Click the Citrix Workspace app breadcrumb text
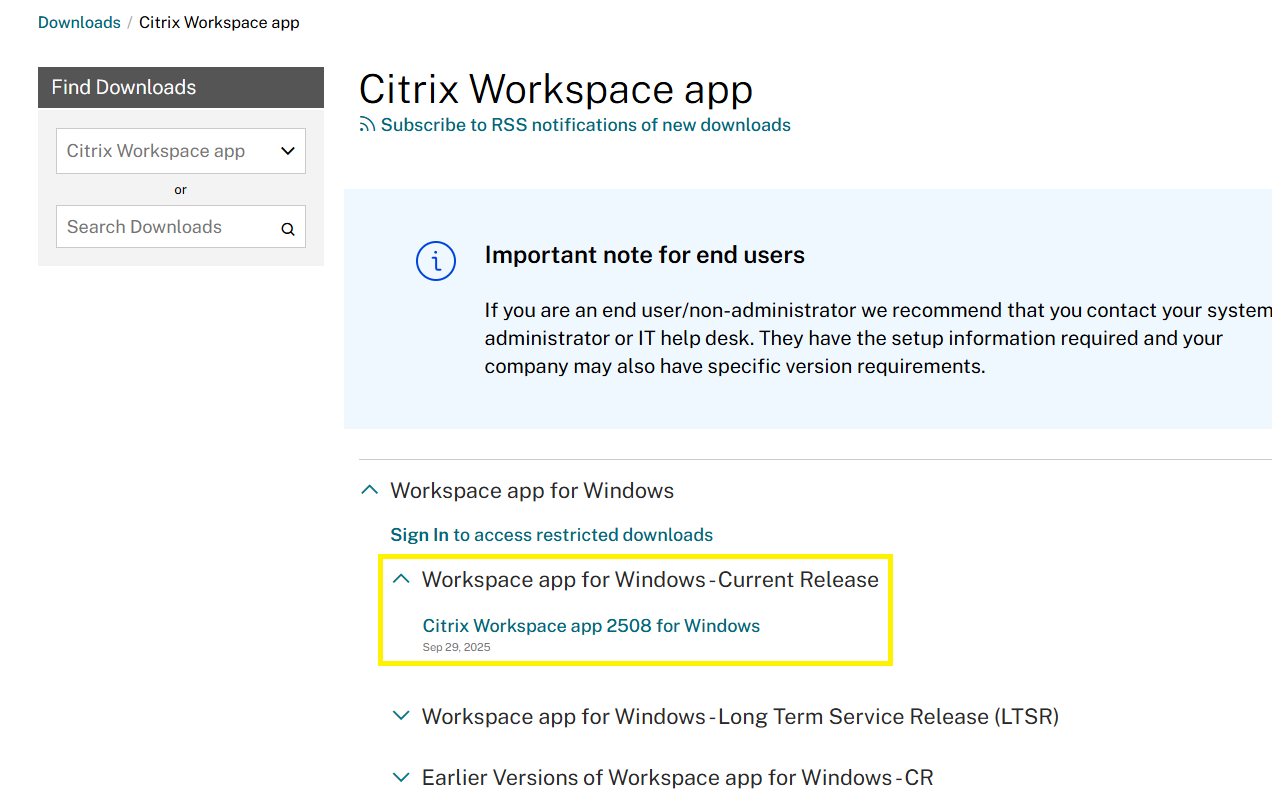The image size is (1272, 796). [219, 22]
